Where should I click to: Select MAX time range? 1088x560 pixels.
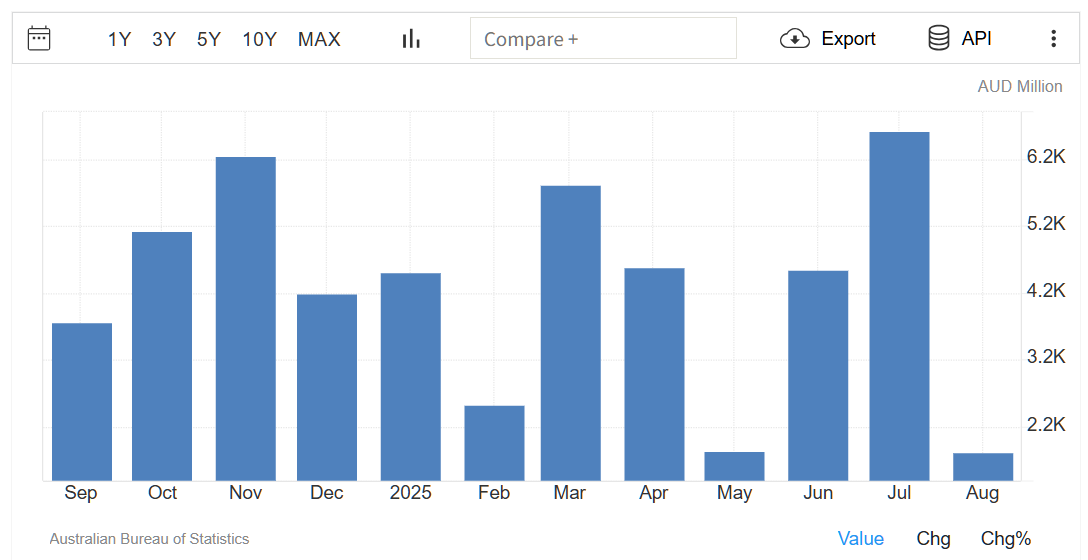[x=319, y=39]
